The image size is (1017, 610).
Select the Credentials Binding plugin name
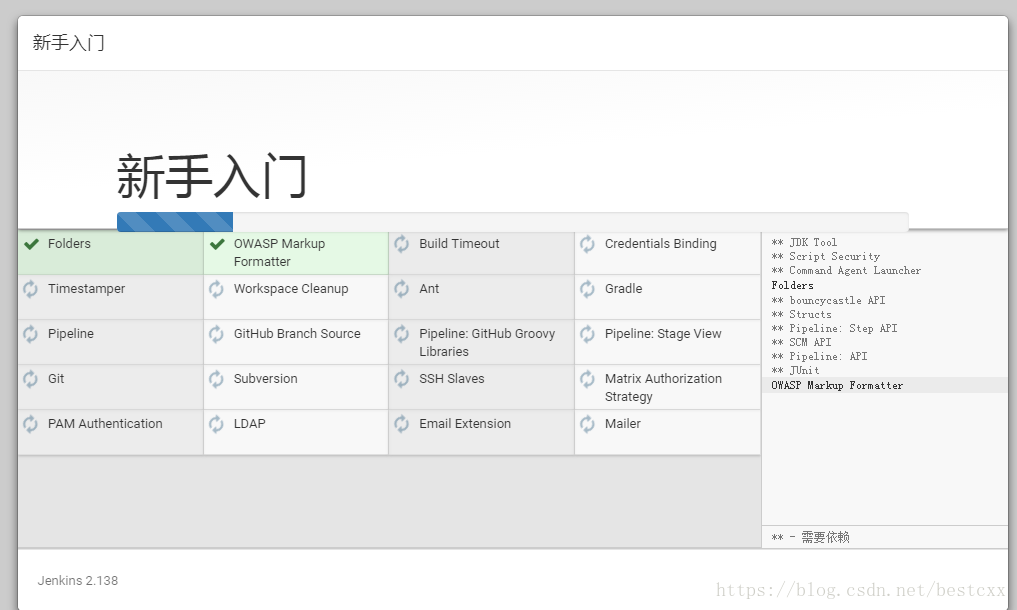(x=660, y=244)
